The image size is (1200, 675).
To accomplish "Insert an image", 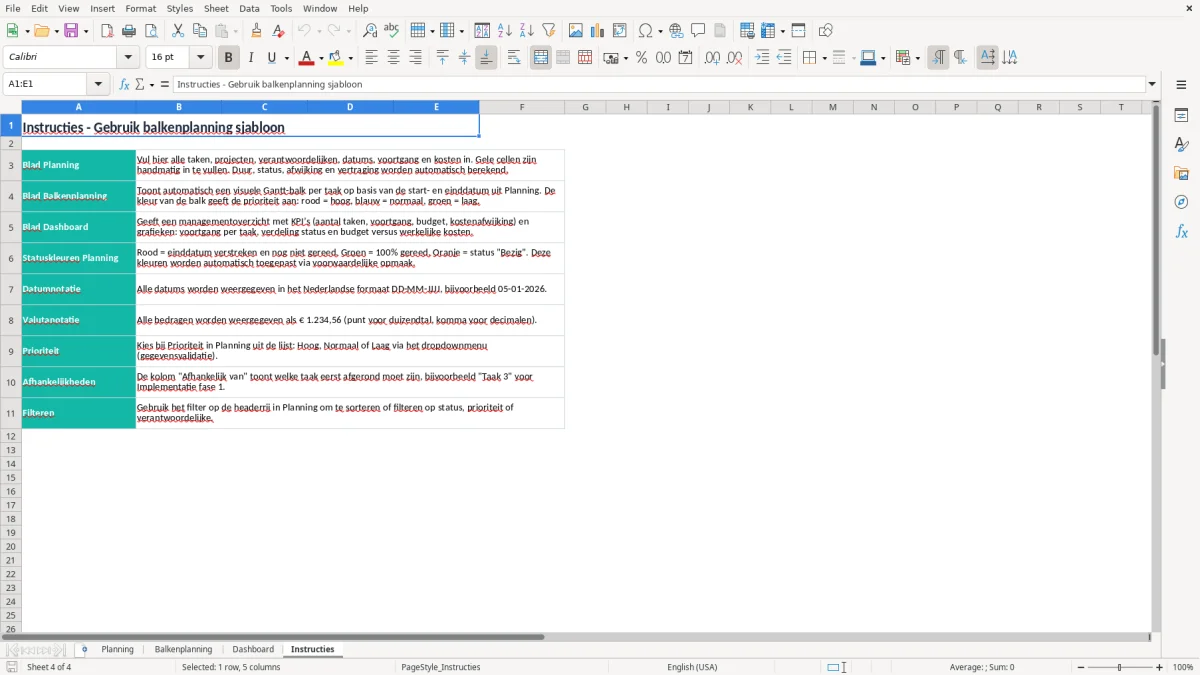I will (576, 31).
